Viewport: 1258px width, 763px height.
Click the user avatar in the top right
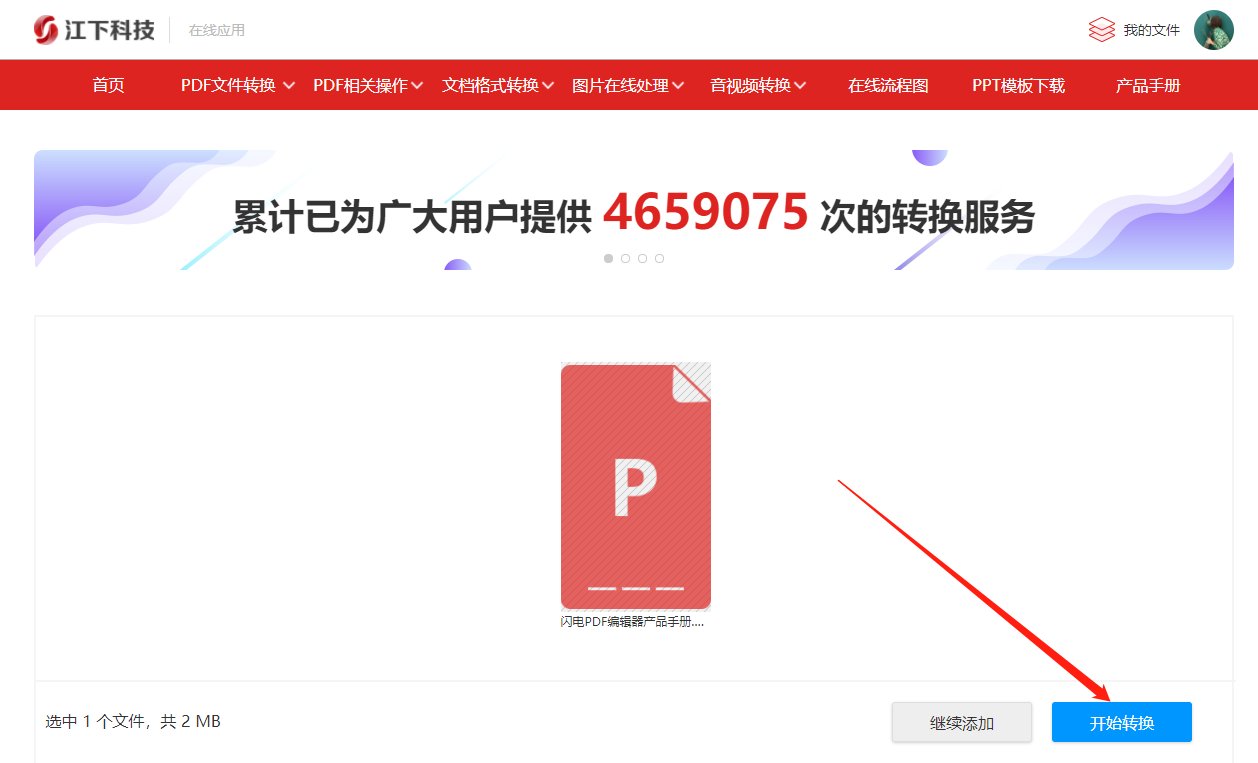click(1215, 29)
